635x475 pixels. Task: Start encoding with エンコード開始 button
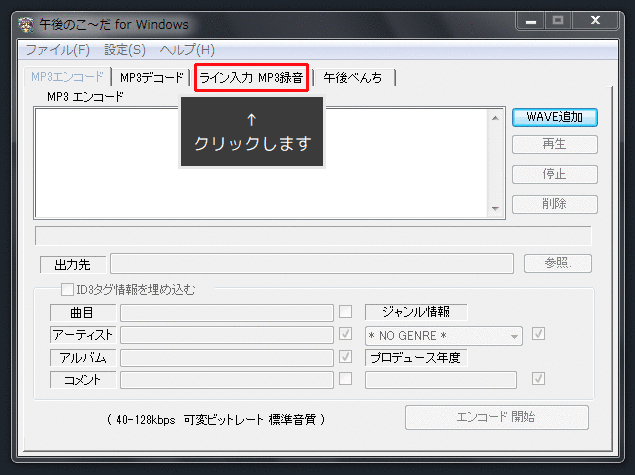(x=496, y=417)
